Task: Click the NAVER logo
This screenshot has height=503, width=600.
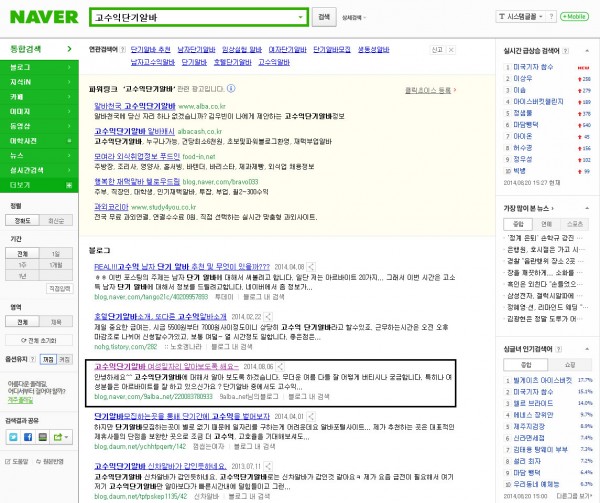Action: pyautogui.click(x=44, y=17)
